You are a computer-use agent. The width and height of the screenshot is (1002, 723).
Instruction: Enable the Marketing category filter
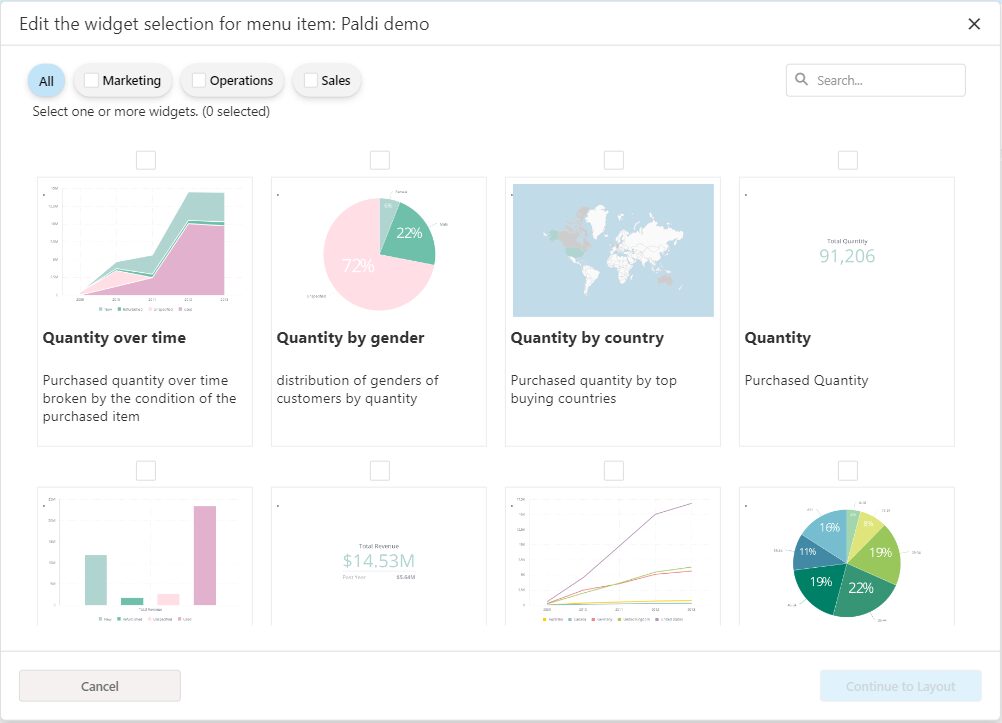coord(91,79)
